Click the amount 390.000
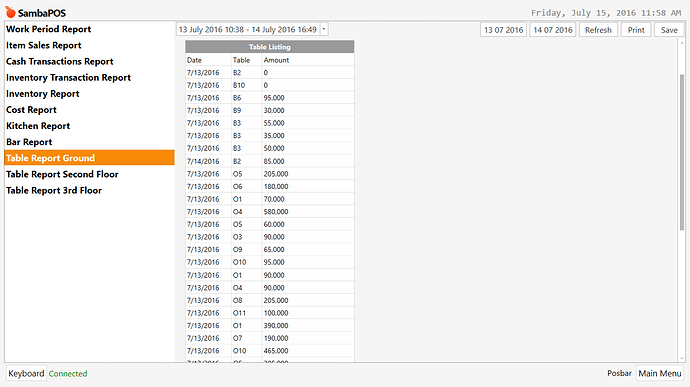The width and height of the screenshot is (690, 387). [276, 326]
